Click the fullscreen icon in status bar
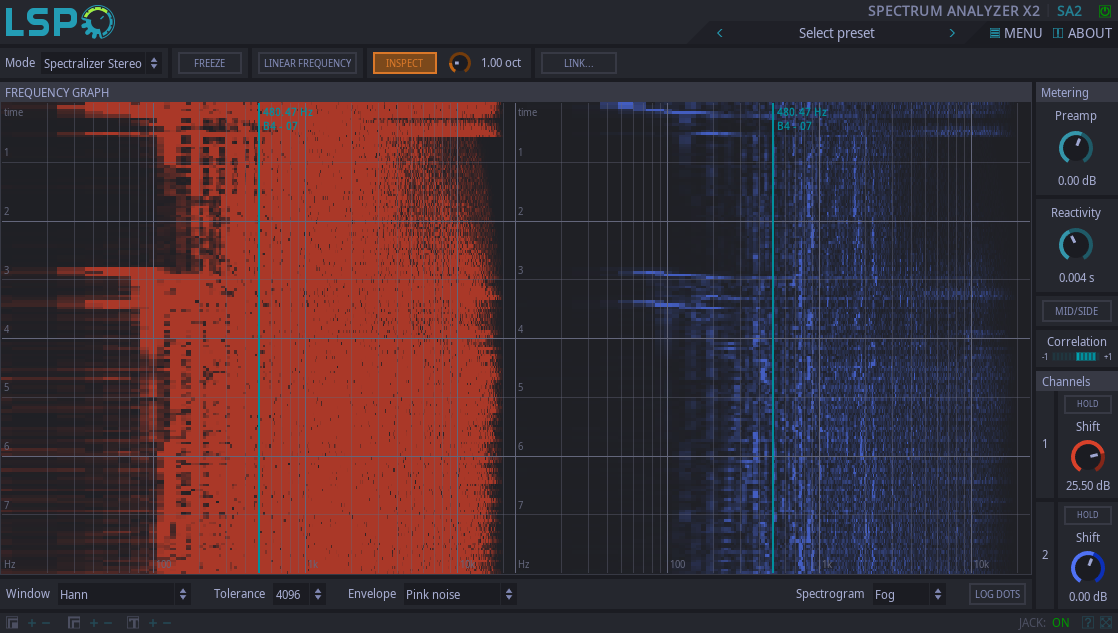This screenshot has width=1118, height=633. [1105, 623]
